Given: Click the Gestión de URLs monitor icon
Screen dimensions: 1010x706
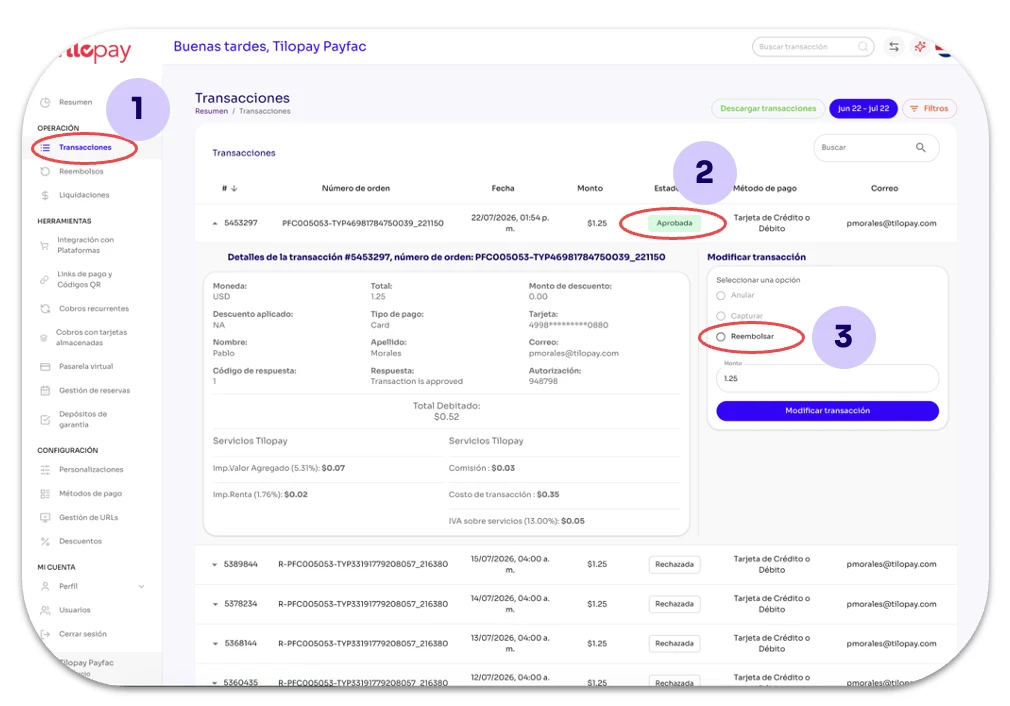Looking at the screenshot, I should pyautogui.click(x=45, y=517).
